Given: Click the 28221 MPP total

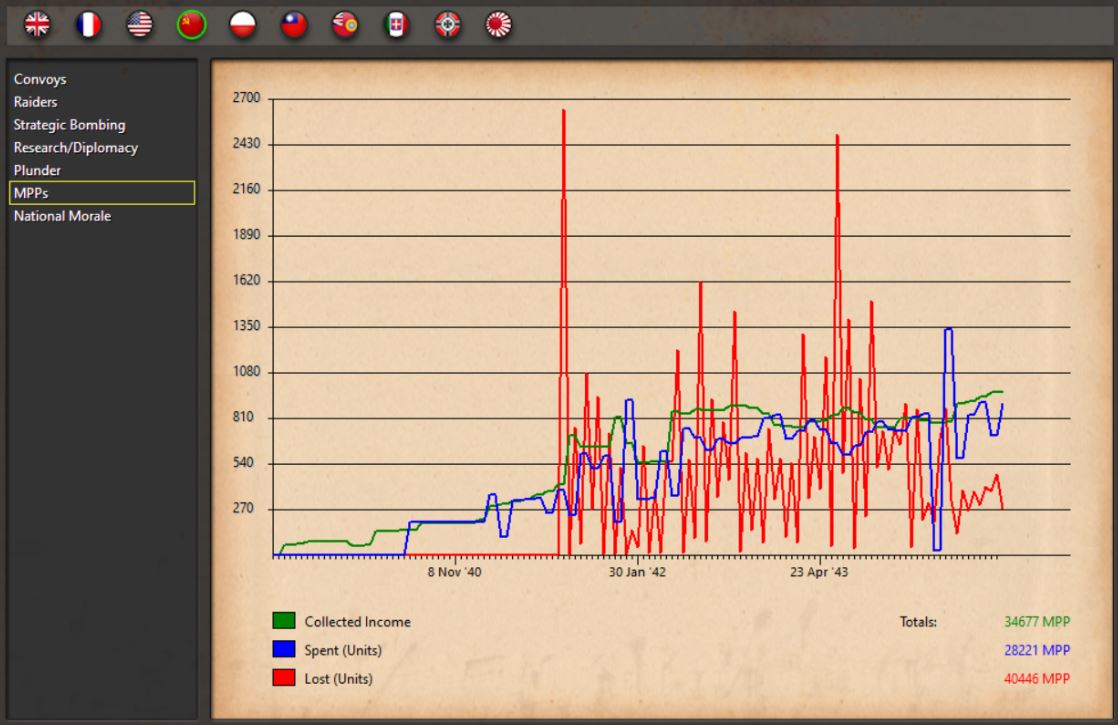Looking at the screenshot, I should [1037, 650].
